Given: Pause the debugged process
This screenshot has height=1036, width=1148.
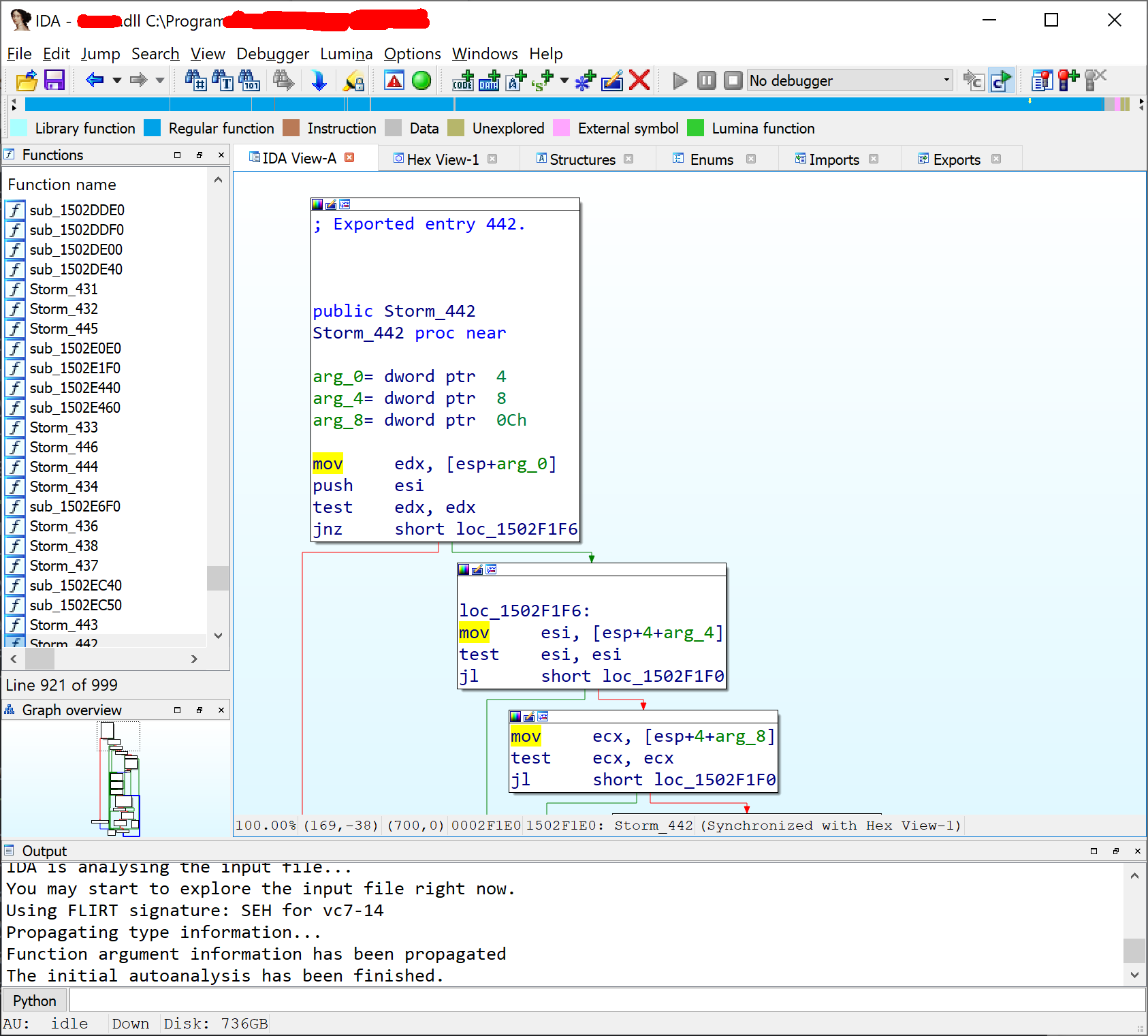Looking at the screenshot, I should 707,80.
